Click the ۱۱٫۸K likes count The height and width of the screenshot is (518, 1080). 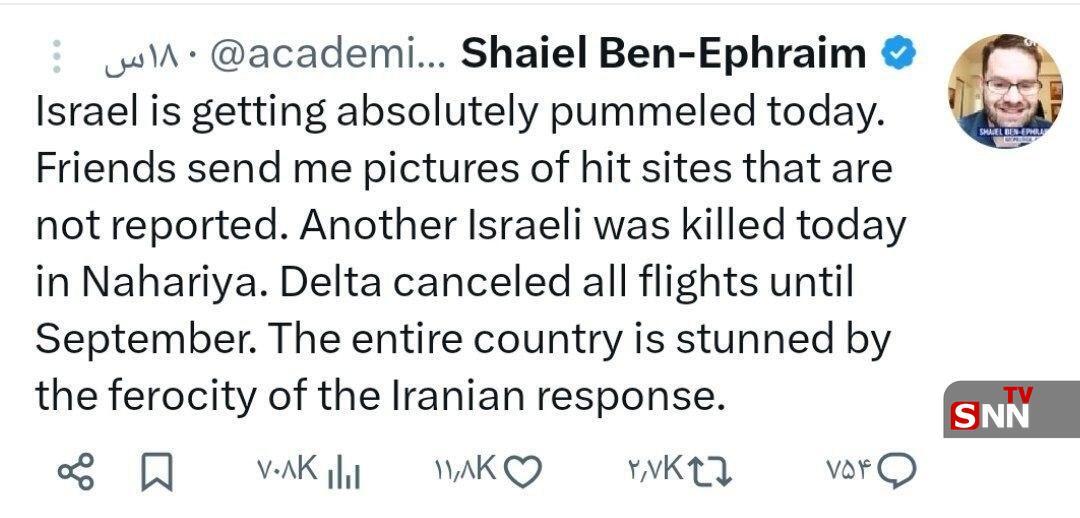[x=466, y=469]
